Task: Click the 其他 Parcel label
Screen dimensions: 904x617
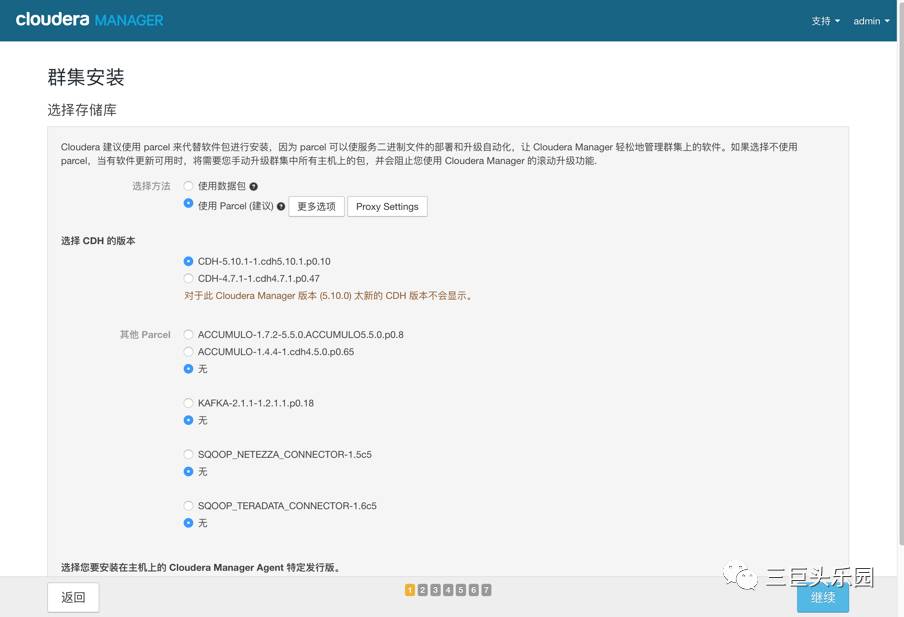Action: pos(145,334)
